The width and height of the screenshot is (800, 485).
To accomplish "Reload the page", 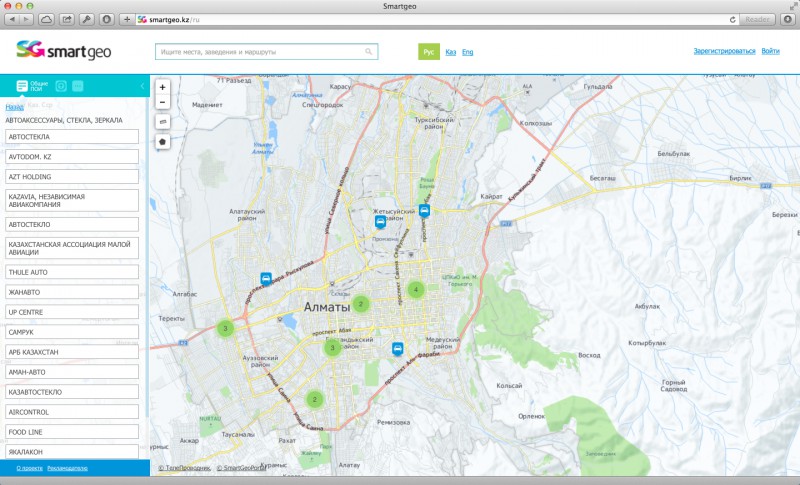I will coord(733,19).
